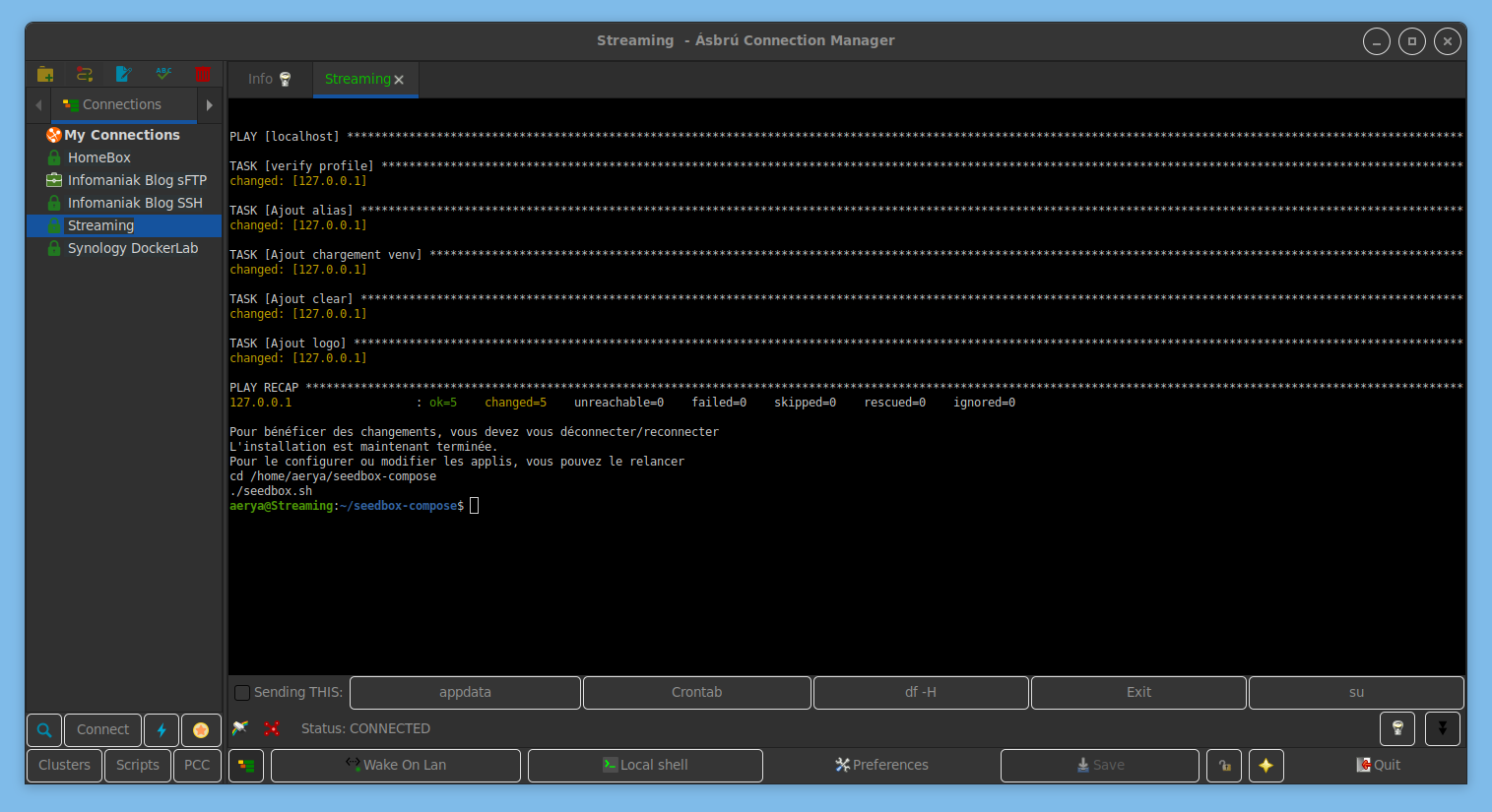The width and height of the screenshot is (1492, 812).
Task: Click the yellow sparkle star button beside Quit
Action: pyautogui.click(x=1266, y=766)
